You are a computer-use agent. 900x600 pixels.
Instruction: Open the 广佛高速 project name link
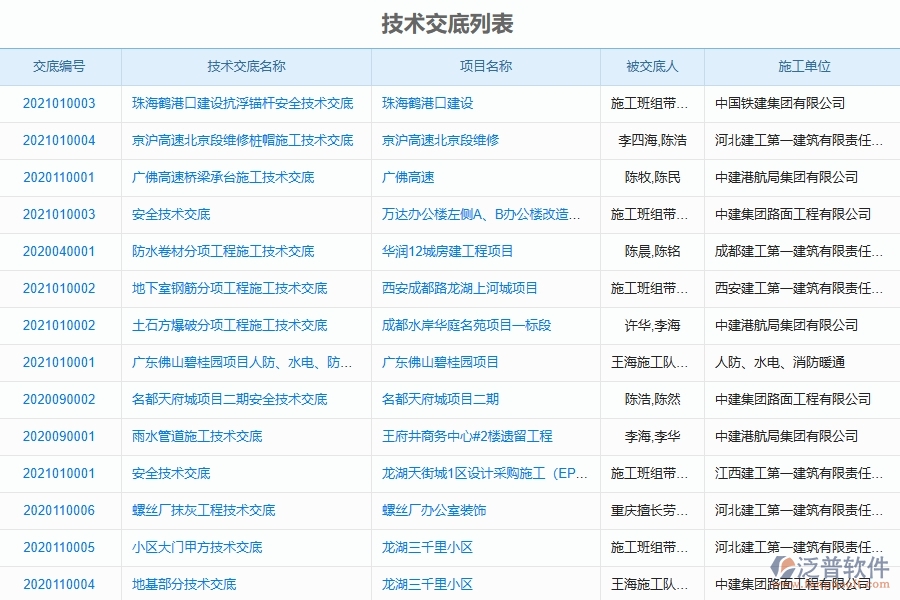405,177
